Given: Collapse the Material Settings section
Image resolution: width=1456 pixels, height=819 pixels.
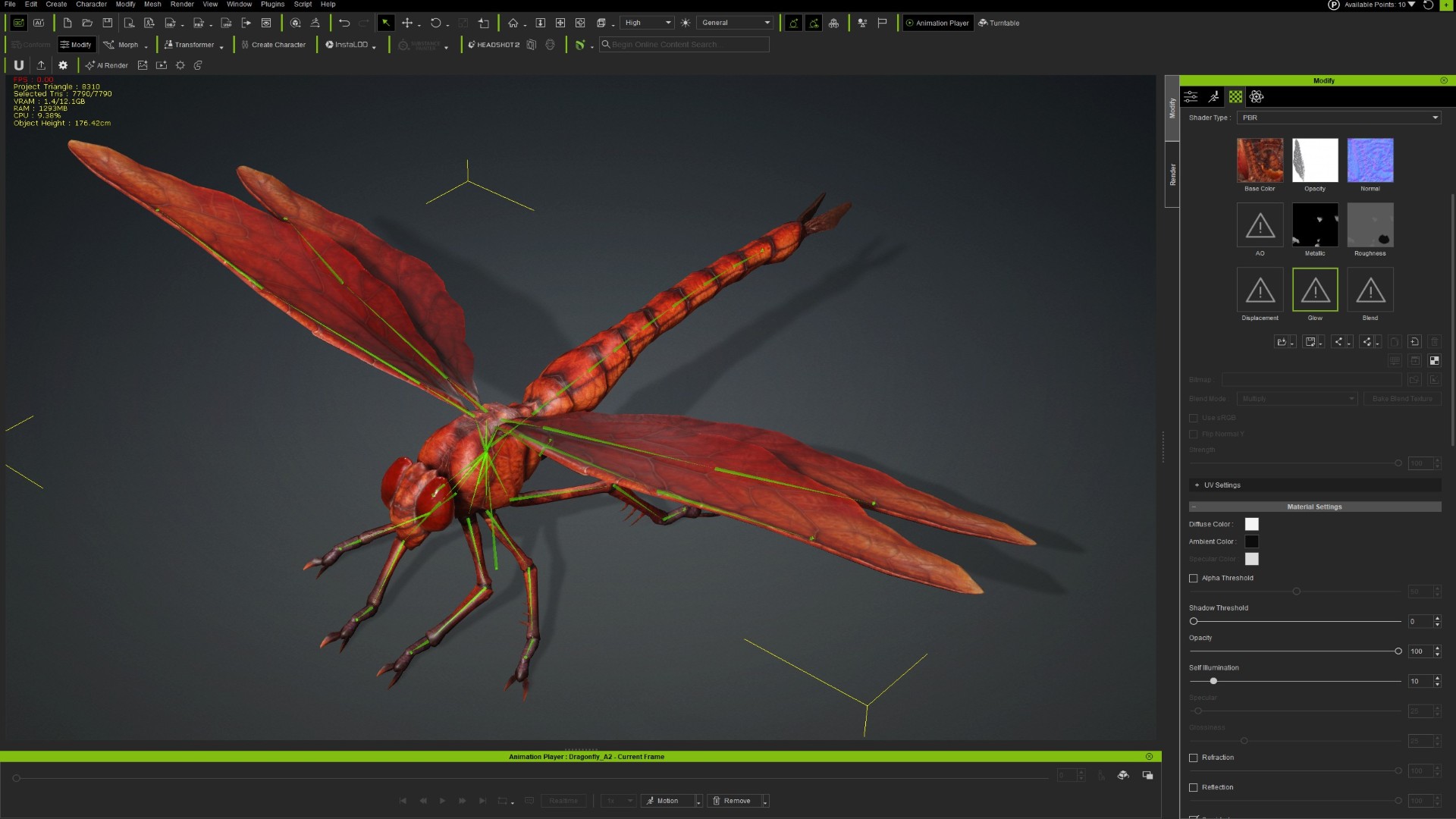Looking at the screenshot, I should tap(1314, 507).
